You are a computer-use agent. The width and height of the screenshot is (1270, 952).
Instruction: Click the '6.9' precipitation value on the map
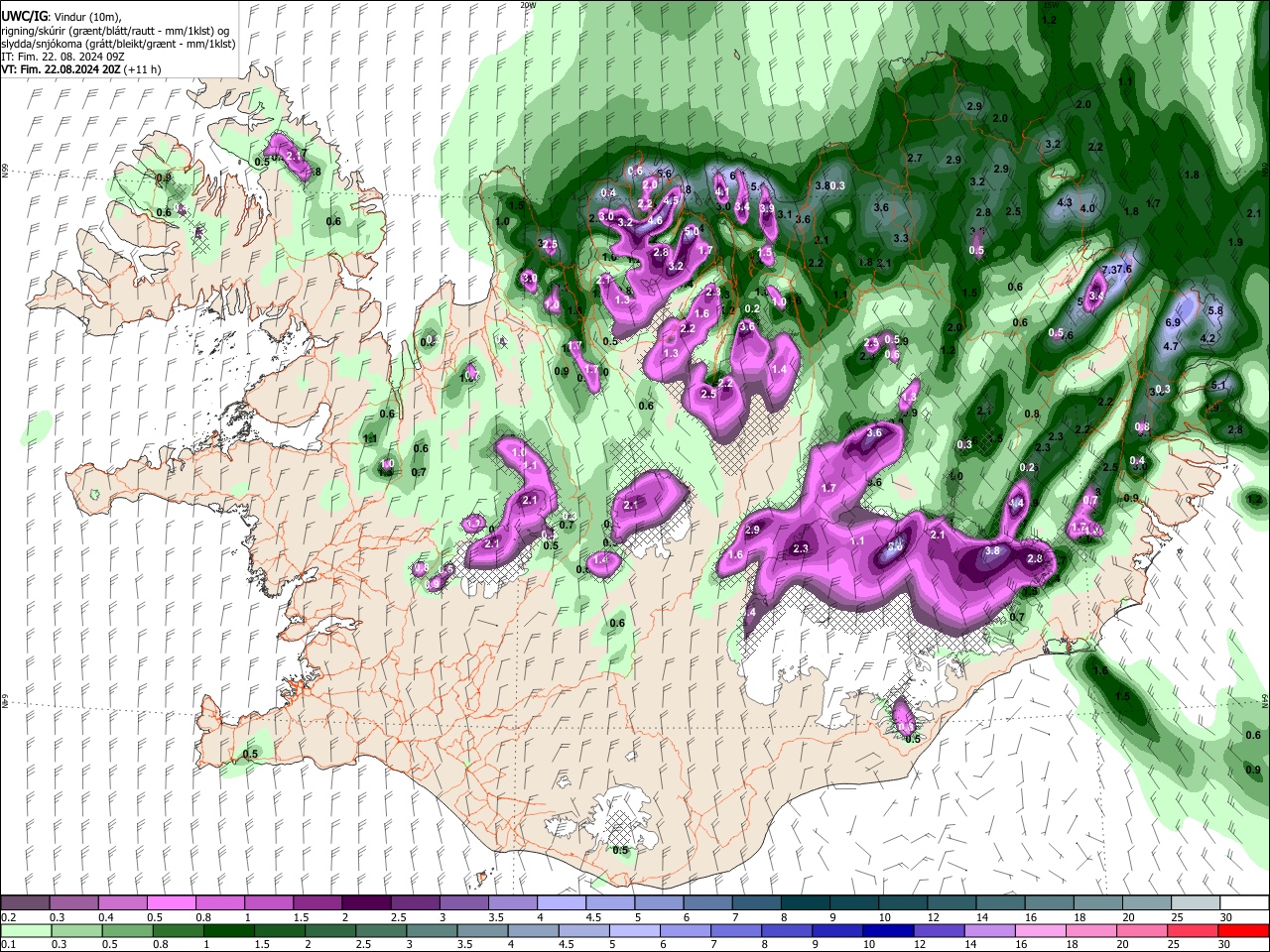(x=1173, y=322)
